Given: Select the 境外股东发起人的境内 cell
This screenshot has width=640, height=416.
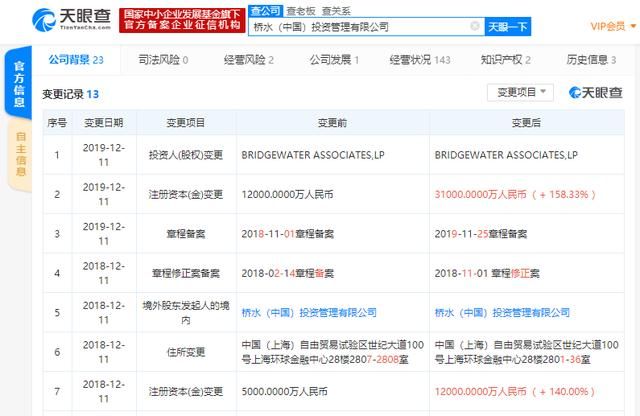Looking at the screenshot, I should [x=186, y=313].
